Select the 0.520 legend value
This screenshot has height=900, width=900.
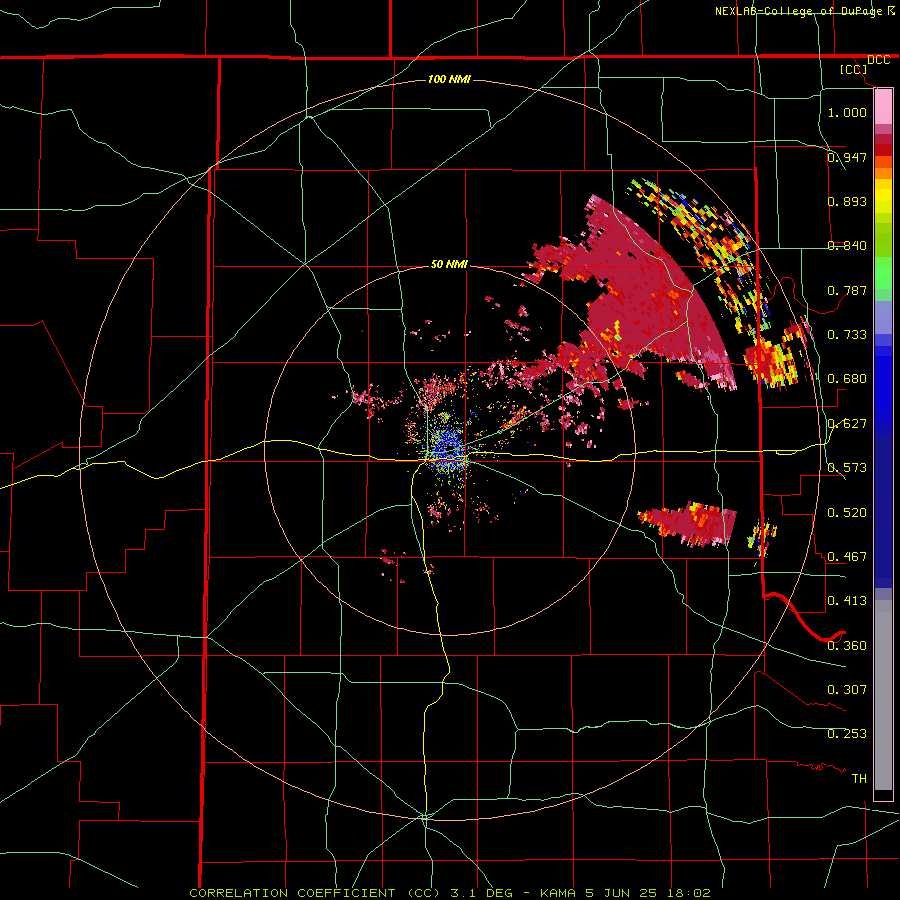[x=847, y=512]
